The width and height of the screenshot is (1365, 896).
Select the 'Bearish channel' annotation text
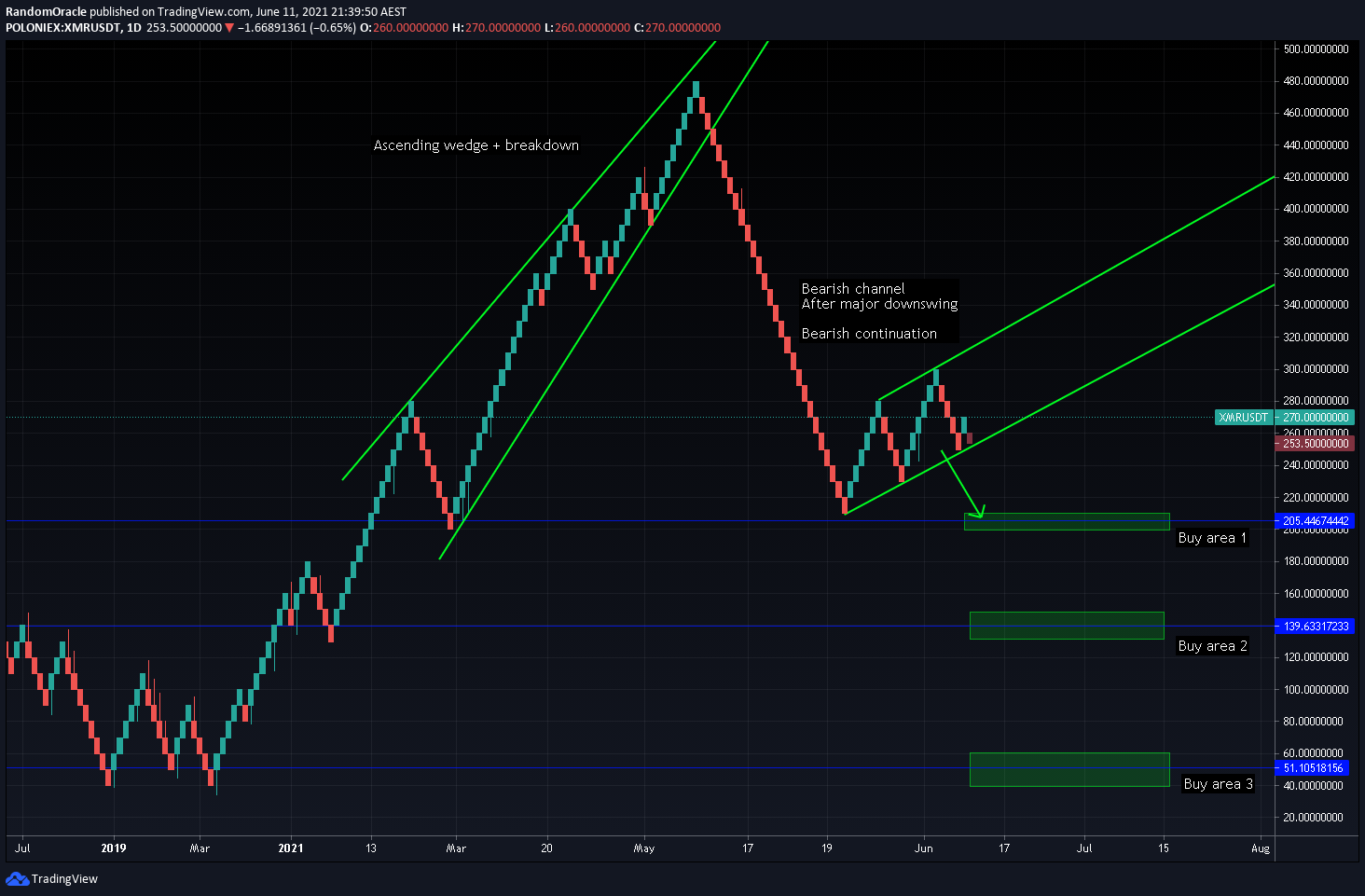(853, 289)
